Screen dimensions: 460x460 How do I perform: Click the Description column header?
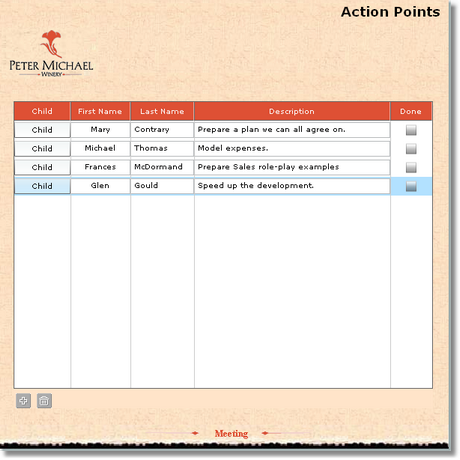pos(292,111)
